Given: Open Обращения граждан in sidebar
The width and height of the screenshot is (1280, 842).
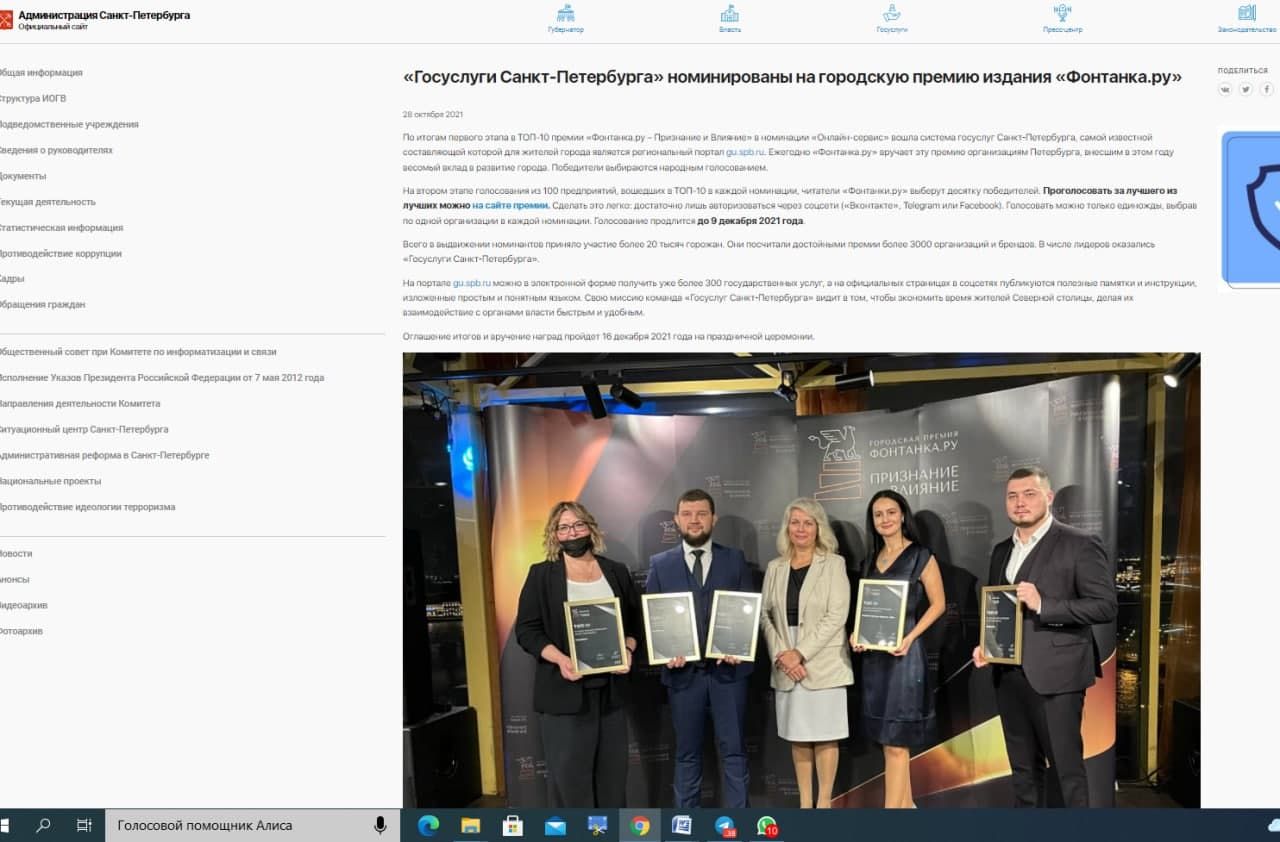Looking at the screenshot, I should point(42,305).
